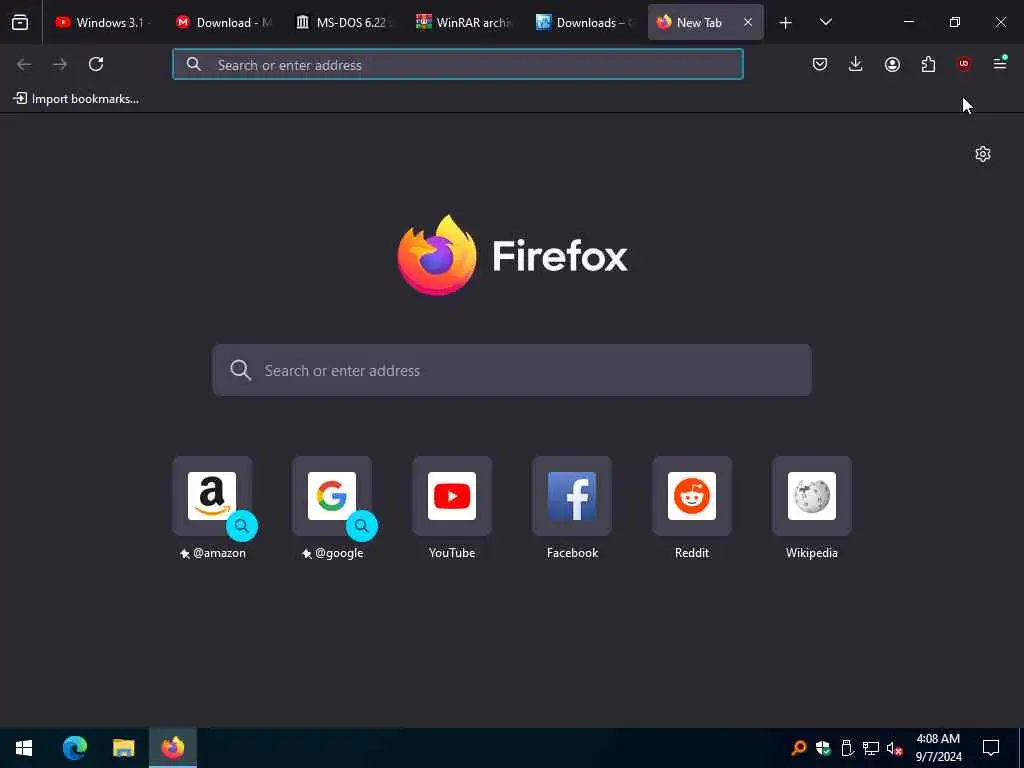Image resolution: width=1024 pixels, height=768 pixels.
Task: Switch to the WinRAR archive tab
Action: pyautogui.click(x=464, y=22)
